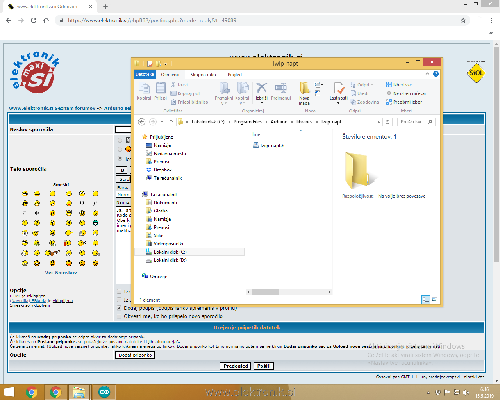Screen dimensions: 500x400
Task: Click the browser reload button
Action: tap(33, 20)
